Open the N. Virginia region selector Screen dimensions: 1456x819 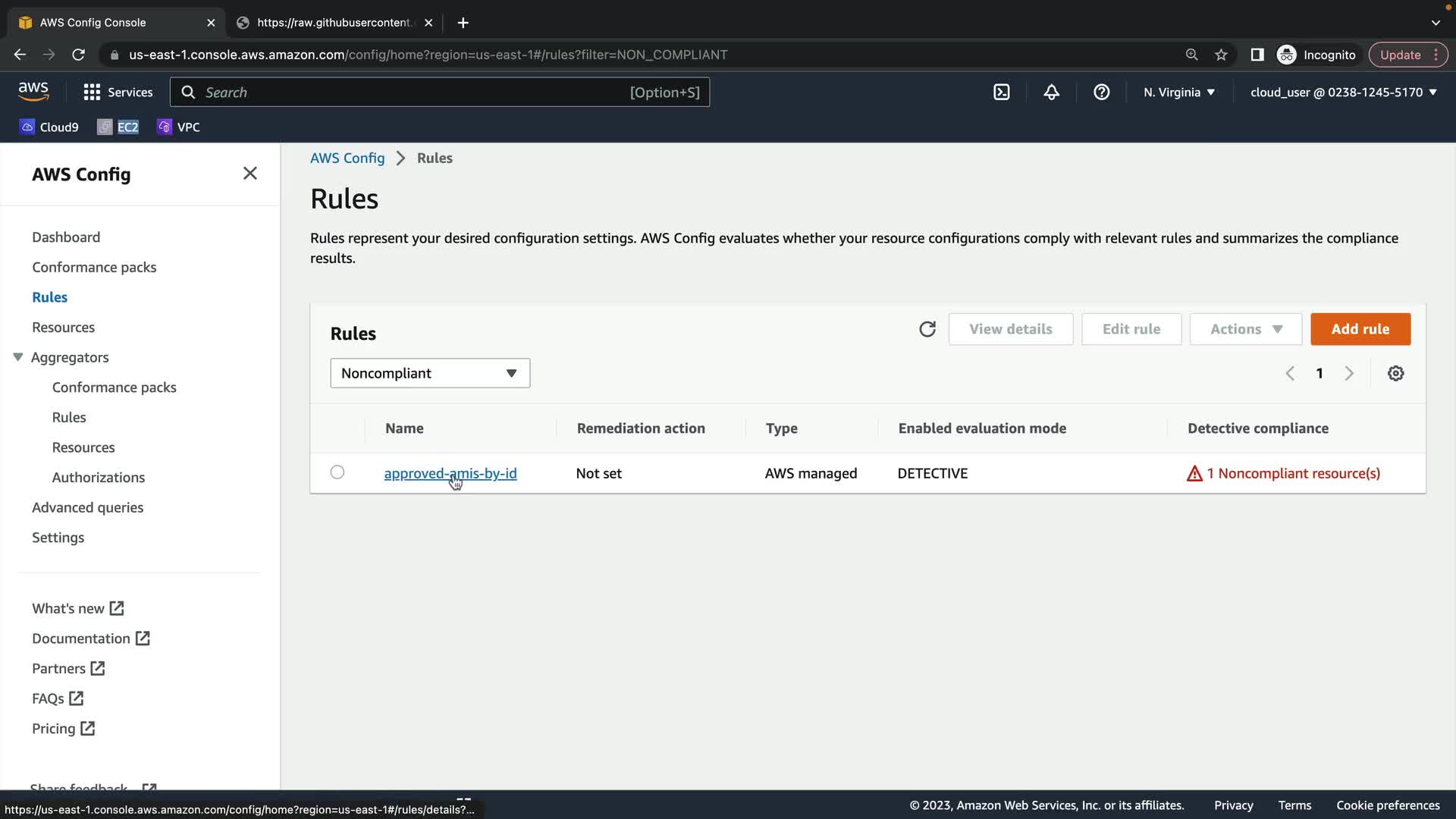(1178, 93)
